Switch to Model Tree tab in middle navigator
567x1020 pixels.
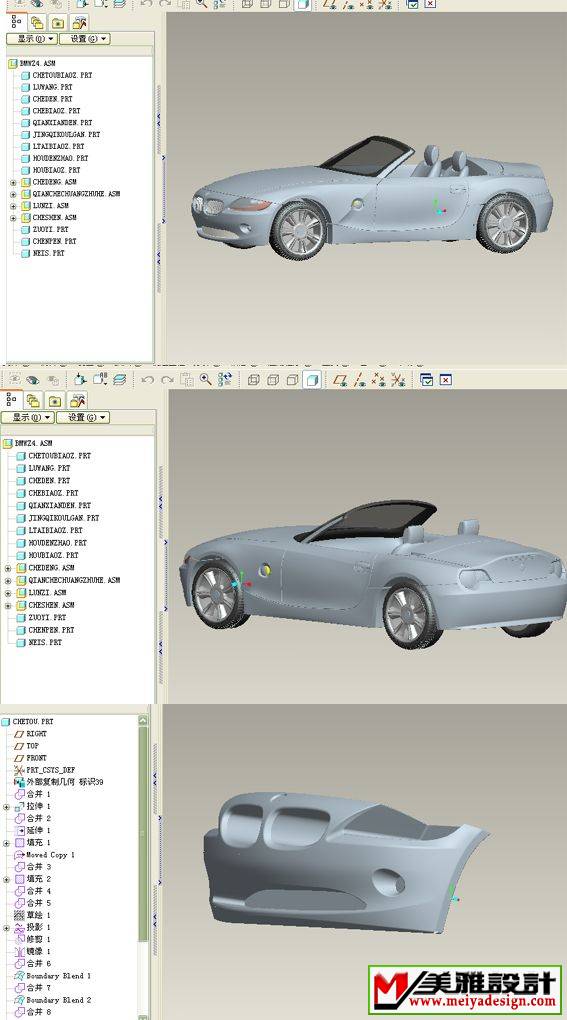[12, 399]
